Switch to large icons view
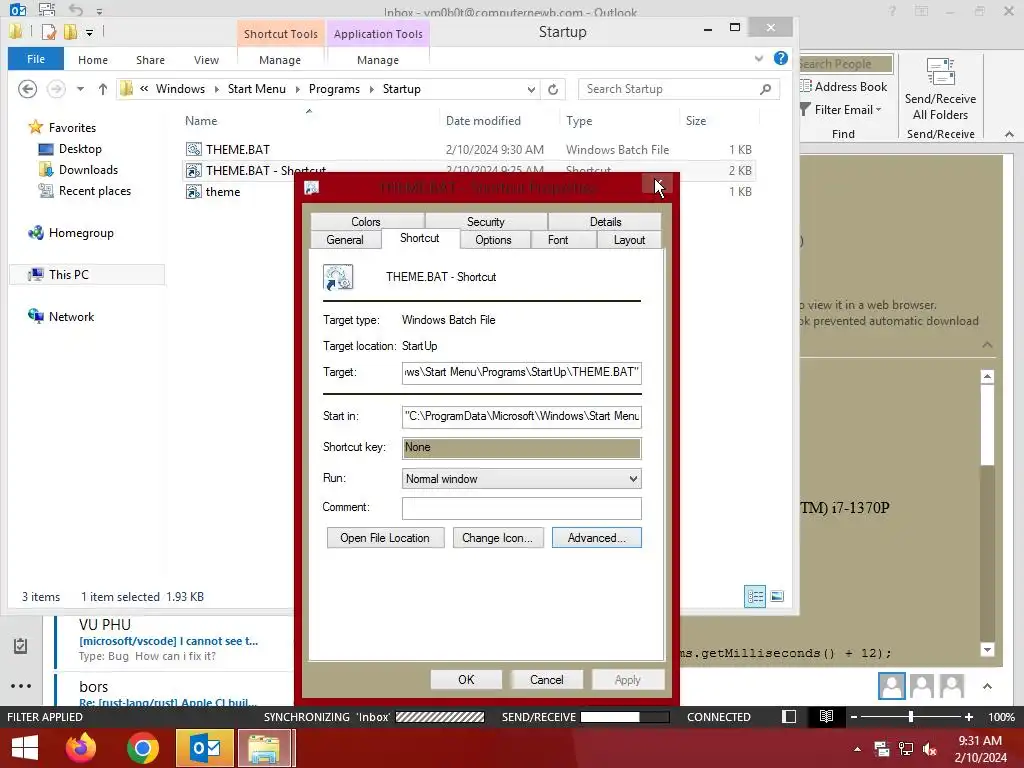 click(776, 596)
